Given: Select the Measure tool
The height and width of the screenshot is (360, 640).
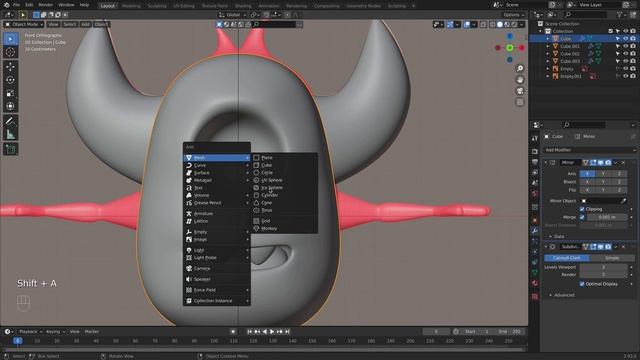Looking at the screenshot, I should (x=10, y=135).
